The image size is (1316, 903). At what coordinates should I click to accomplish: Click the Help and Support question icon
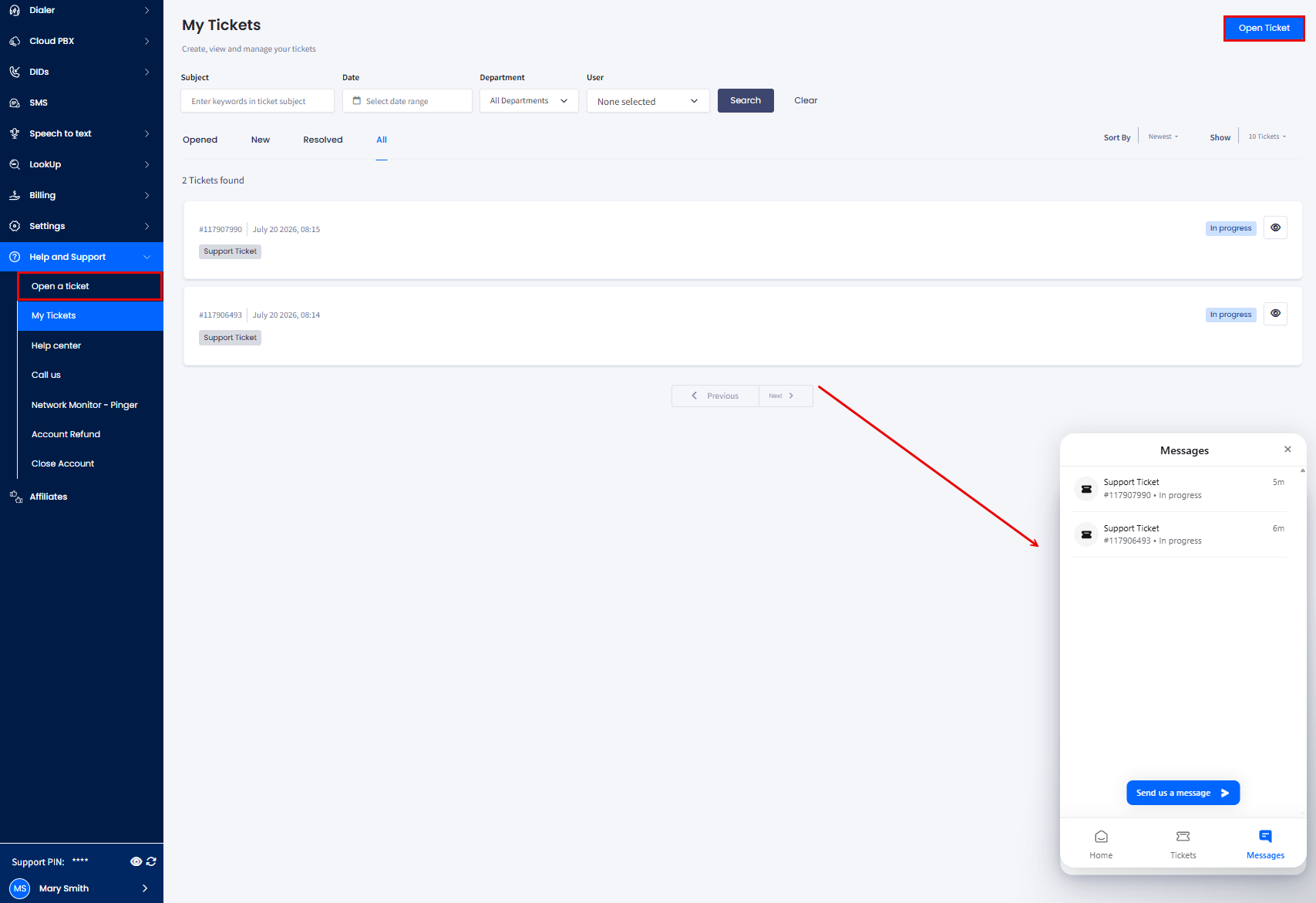(15, 257)
